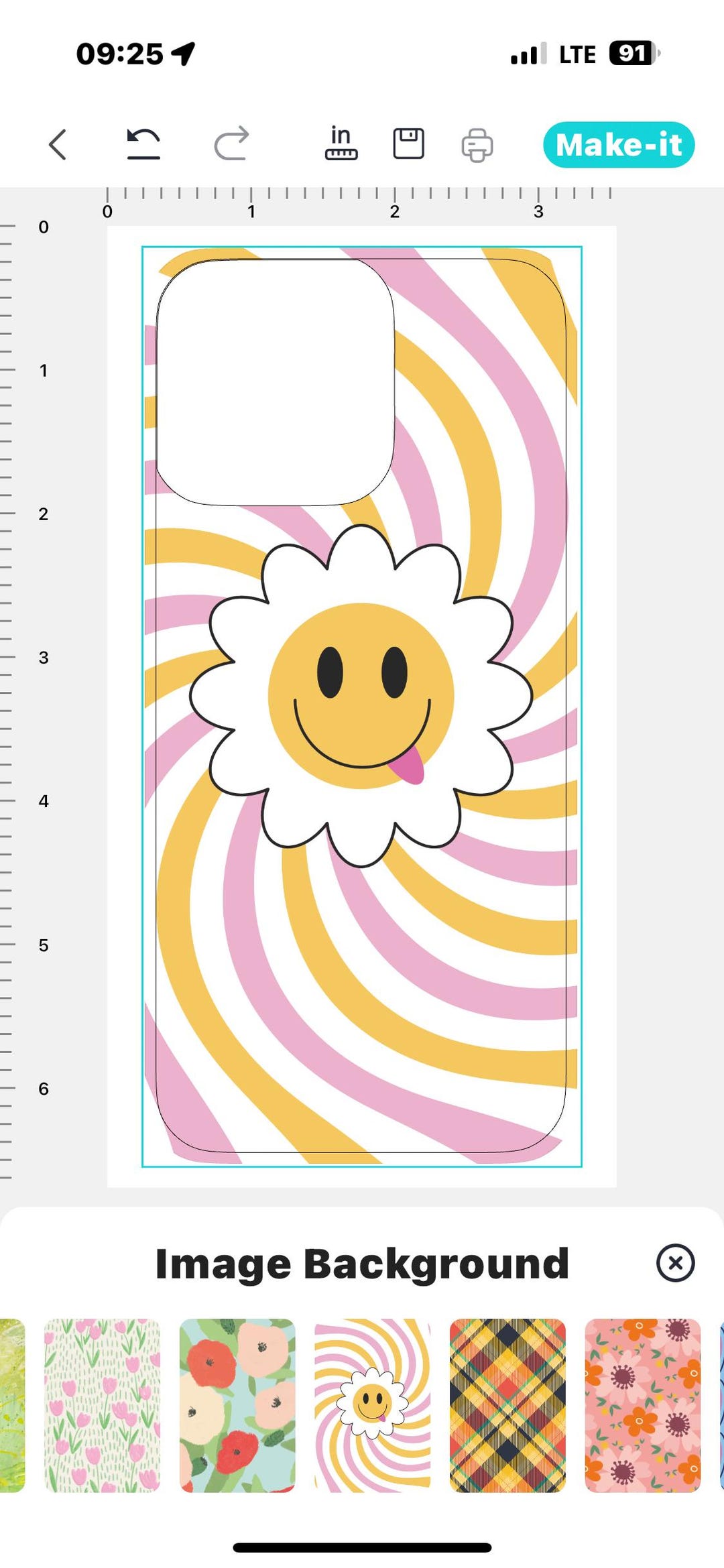Change ruler units with inches icon
Image resolution: width=724 pixels, height=1568 pixels.
point(341,143)
